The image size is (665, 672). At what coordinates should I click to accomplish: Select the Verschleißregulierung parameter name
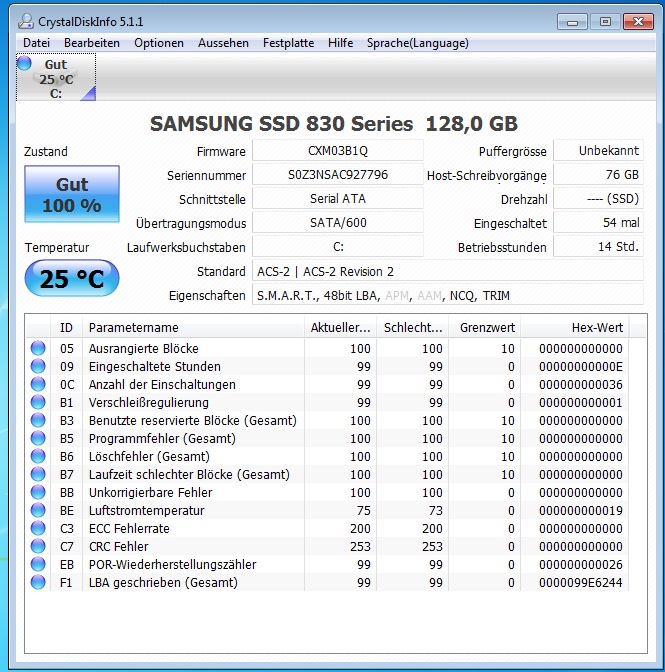click(x=149, y=402)
